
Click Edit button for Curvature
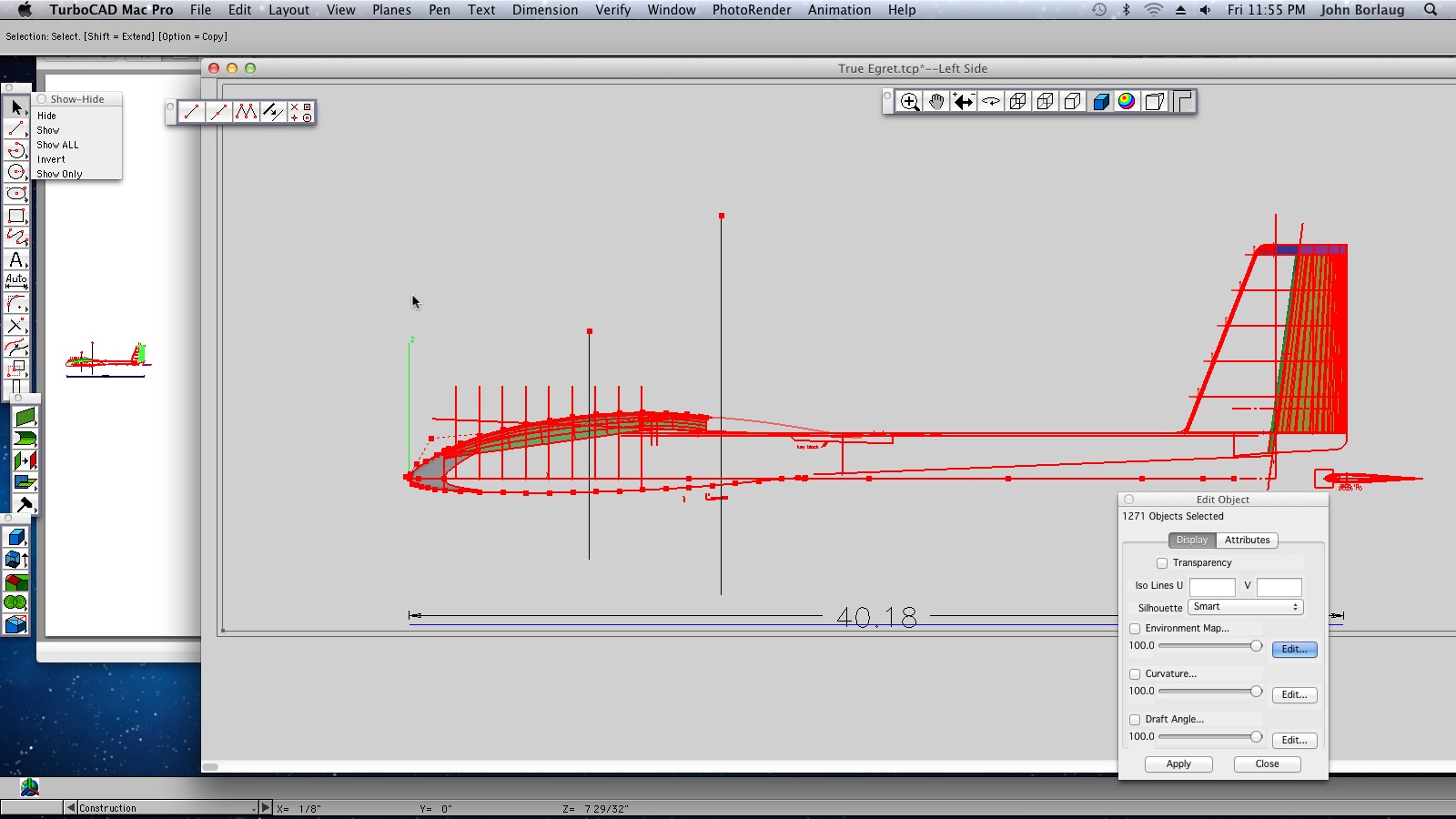tap(1294, 695)
